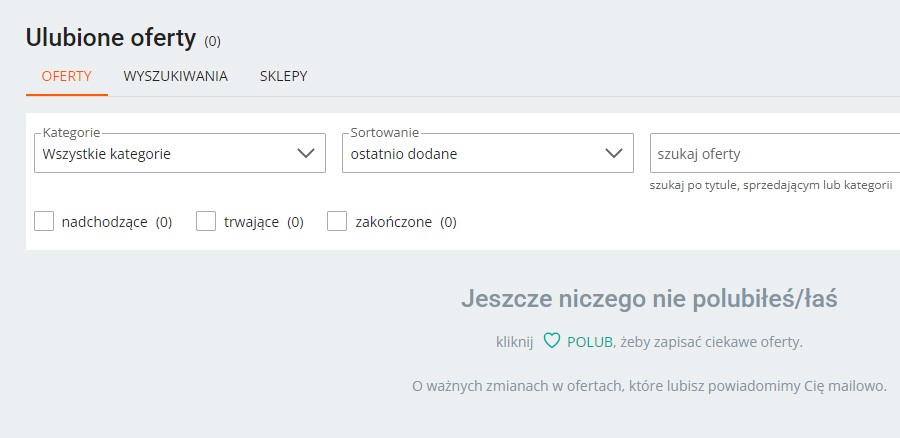The image size is (900, 438).
Task: Check the zakończone checkbox
Action: click(x=337, y=221)
